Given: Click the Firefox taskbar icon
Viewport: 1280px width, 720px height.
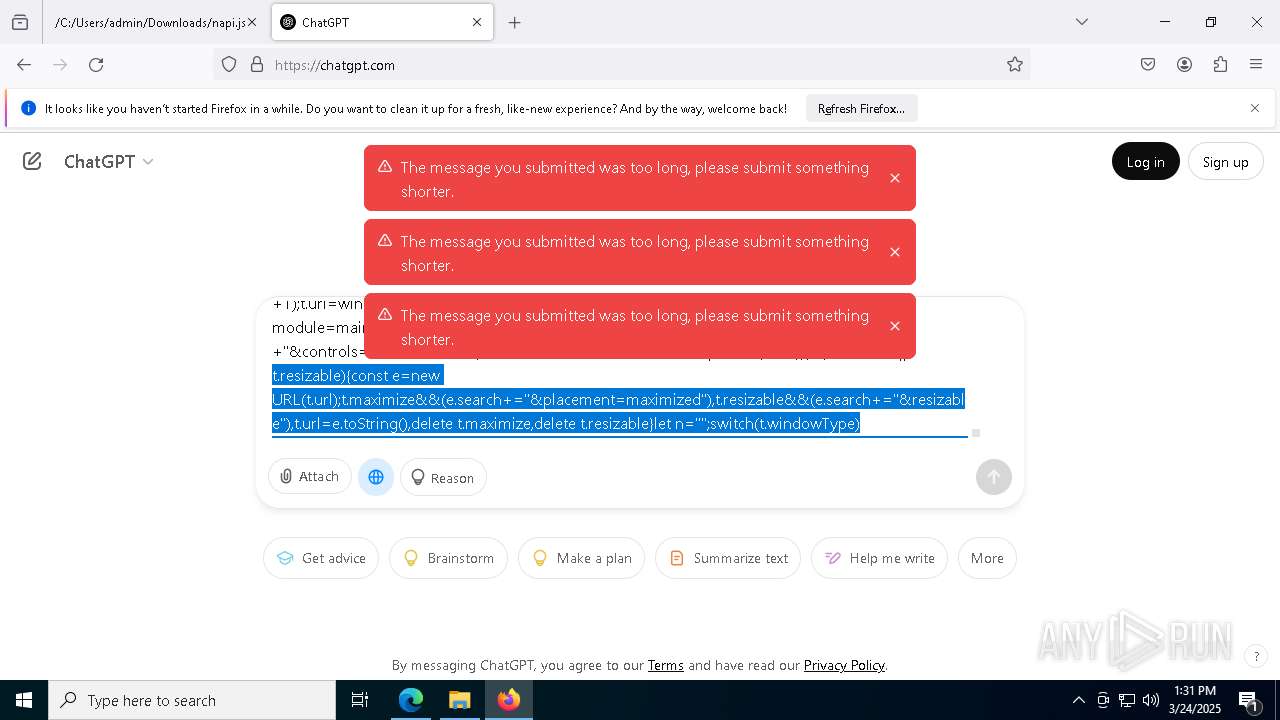Looking at the screenshot, I should pos(508,700).
